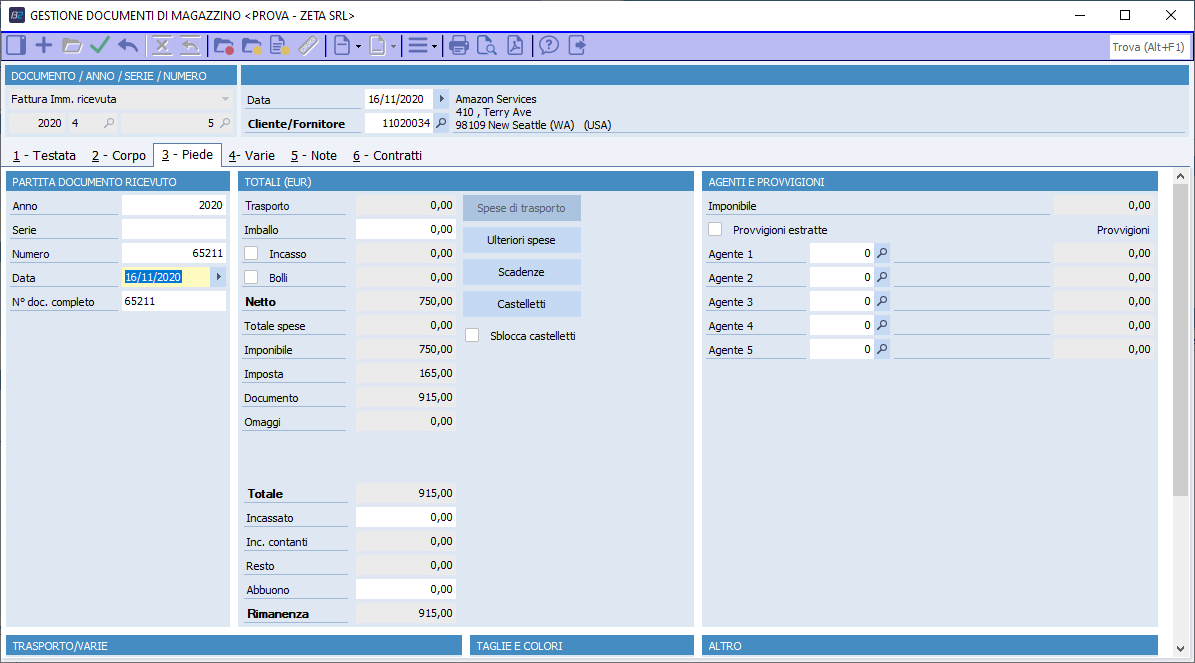
Task: Switch to the 2 - Corpo tab
Action: [x=118, y=156]
